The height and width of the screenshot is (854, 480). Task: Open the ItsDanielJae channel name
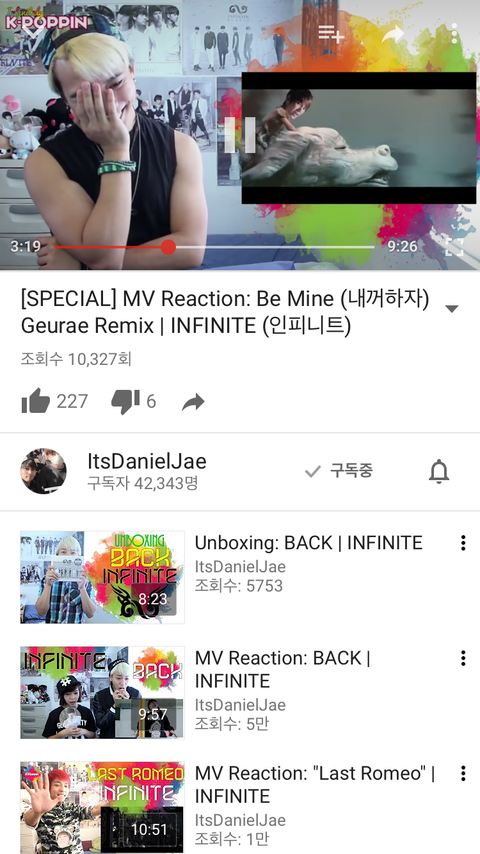tap(147, 461)
